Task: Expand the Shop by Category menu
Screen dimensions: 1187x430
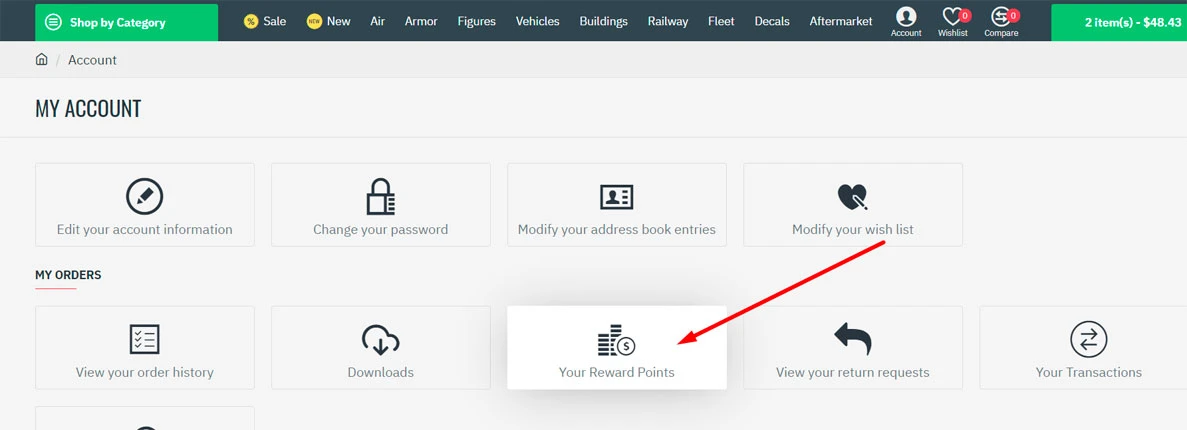Action: [126, 22]
